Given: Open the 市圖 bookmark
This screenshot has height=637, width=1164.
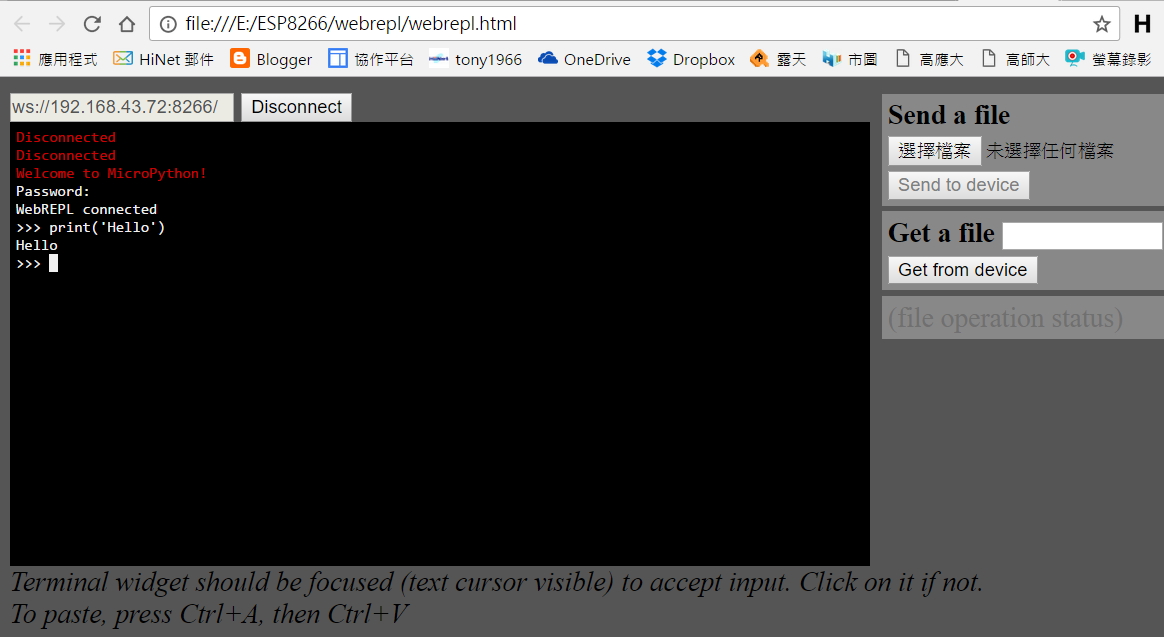Looking at the screenshot, I should 849,59.
